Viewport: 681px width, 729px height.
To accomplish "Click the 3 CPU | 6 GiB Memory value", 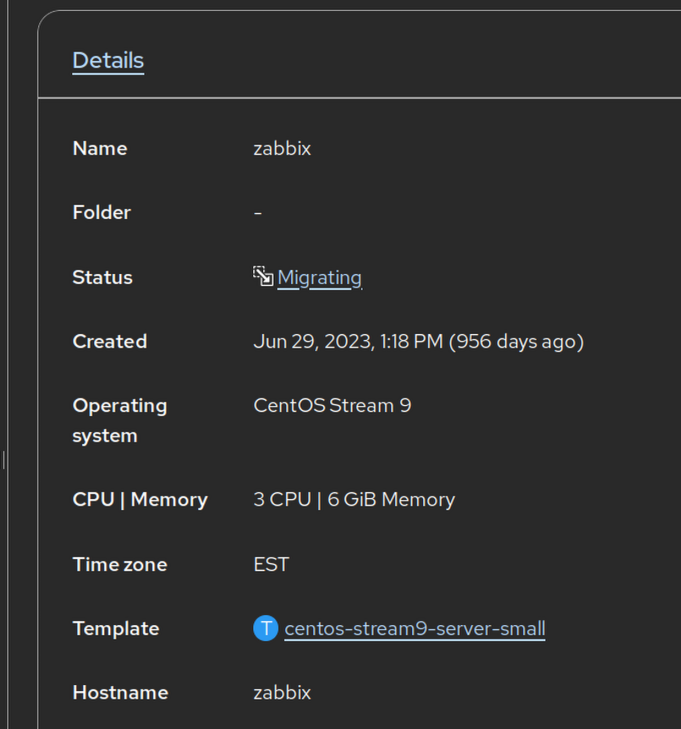I will point(354,499).
